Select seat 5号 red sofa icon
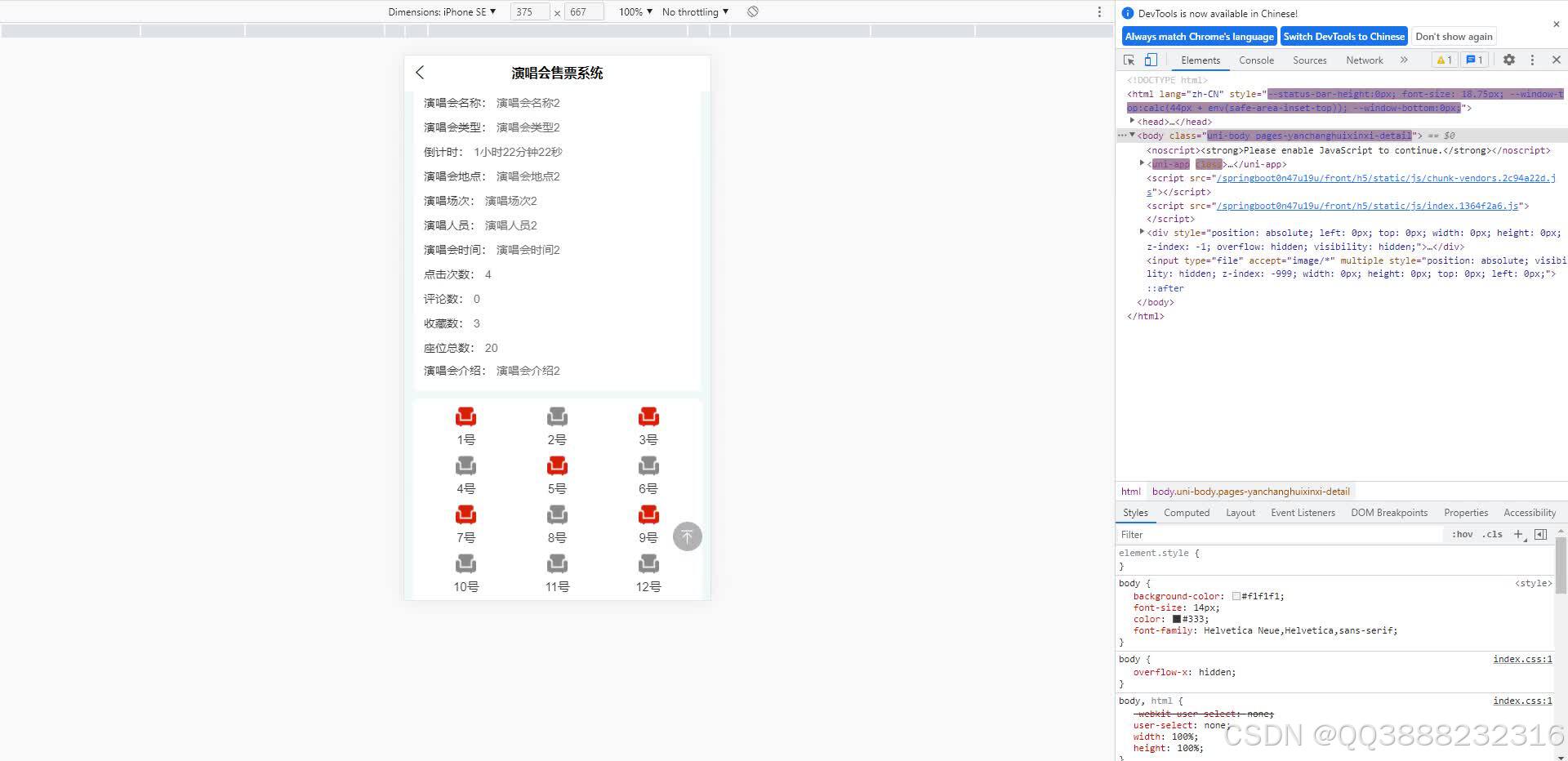This screenshot has width=1568, height=761. pyautogui.click(x=557, y=466)
